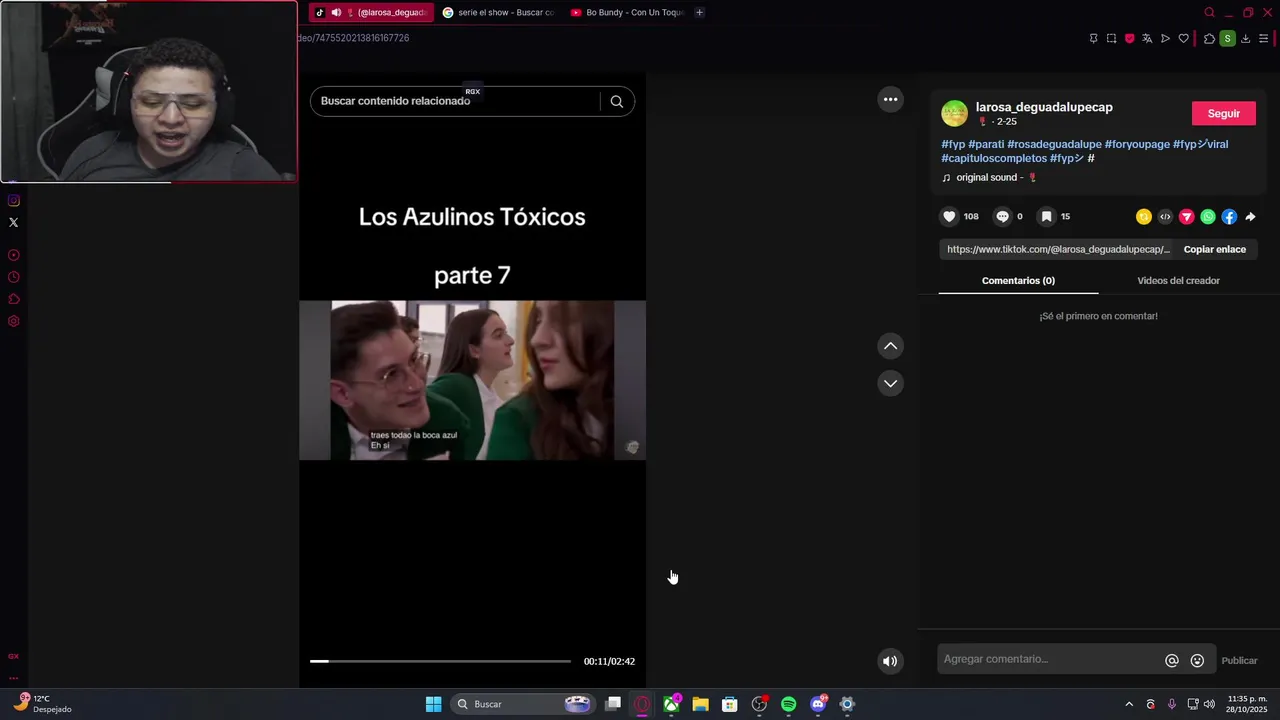Click the Publicar comment button

pos(1239,660)
